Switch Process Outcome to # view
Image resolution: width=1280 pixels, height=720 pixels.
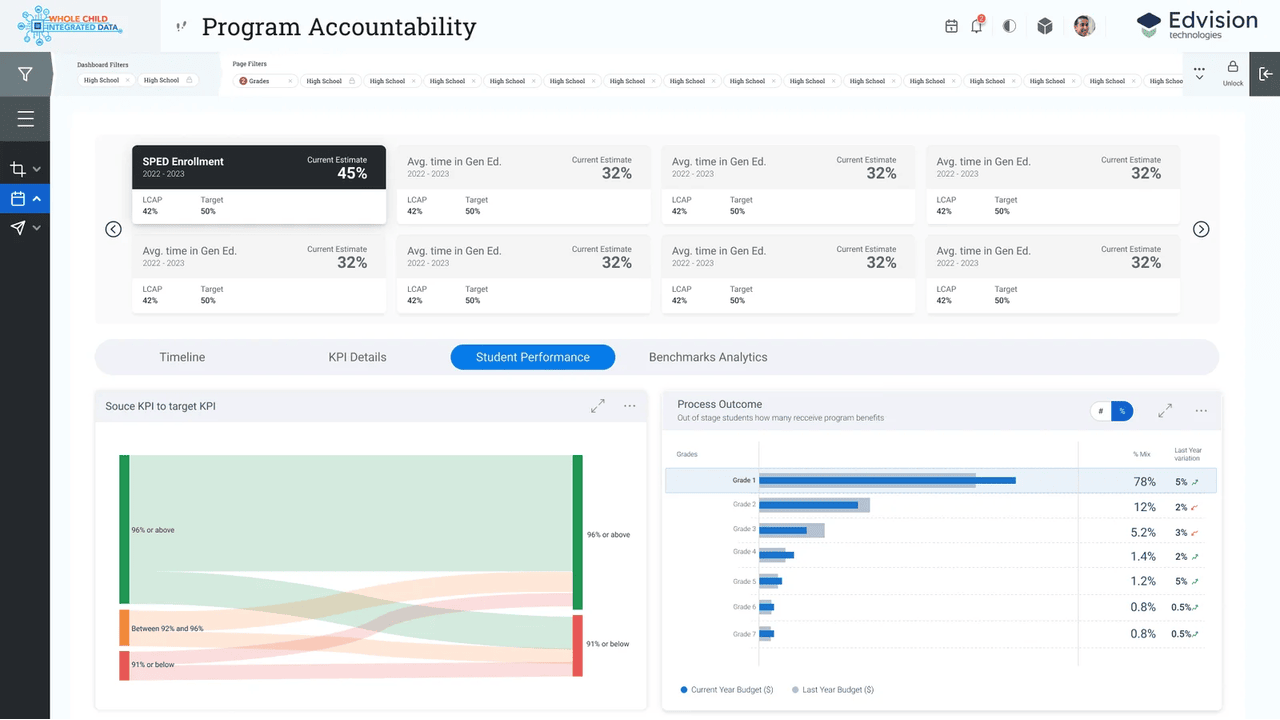point(1100,411)
